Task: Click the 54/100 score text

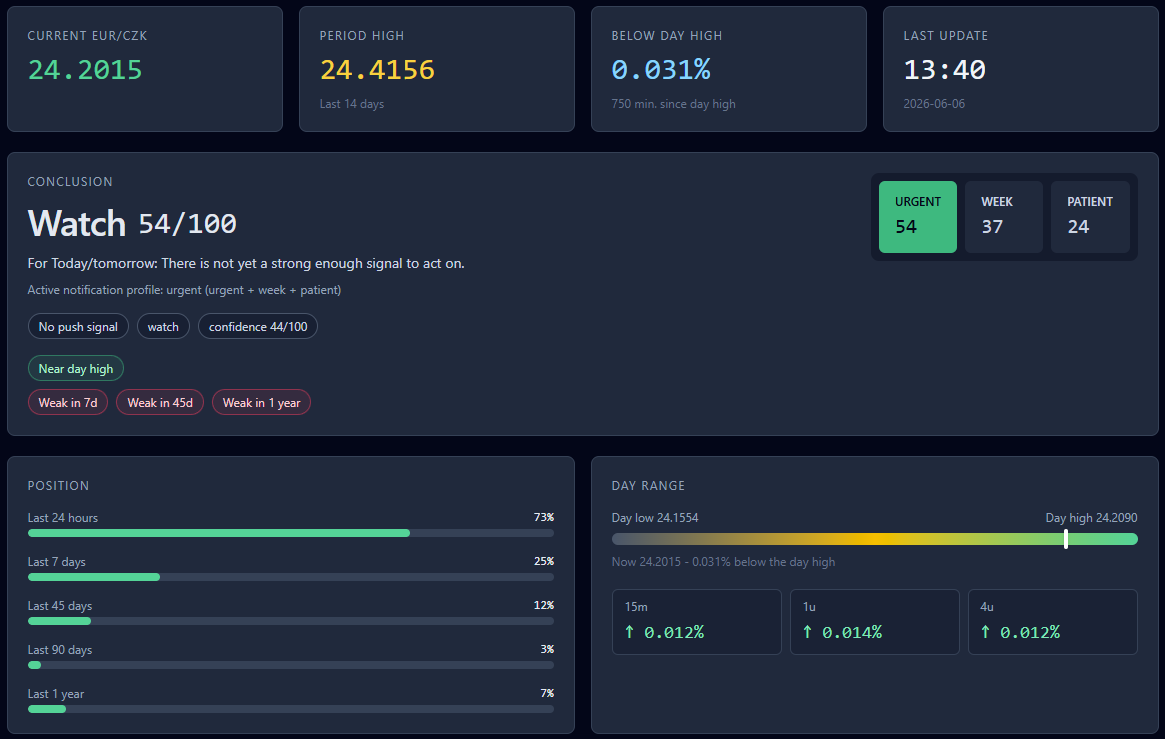Action: click(187, 224)
